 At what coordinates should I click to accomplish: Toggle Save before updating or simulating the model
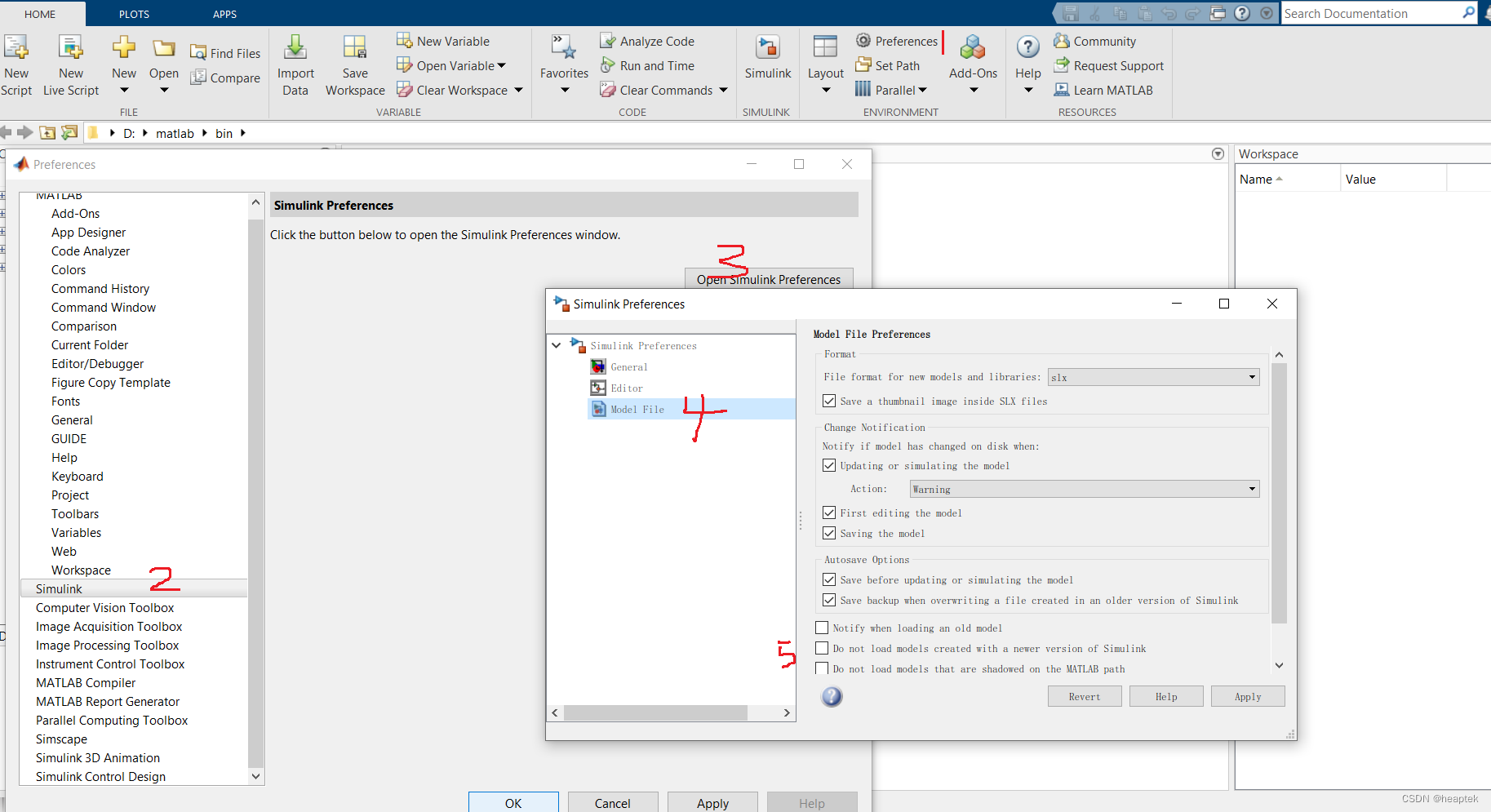(x=829, y=579)
